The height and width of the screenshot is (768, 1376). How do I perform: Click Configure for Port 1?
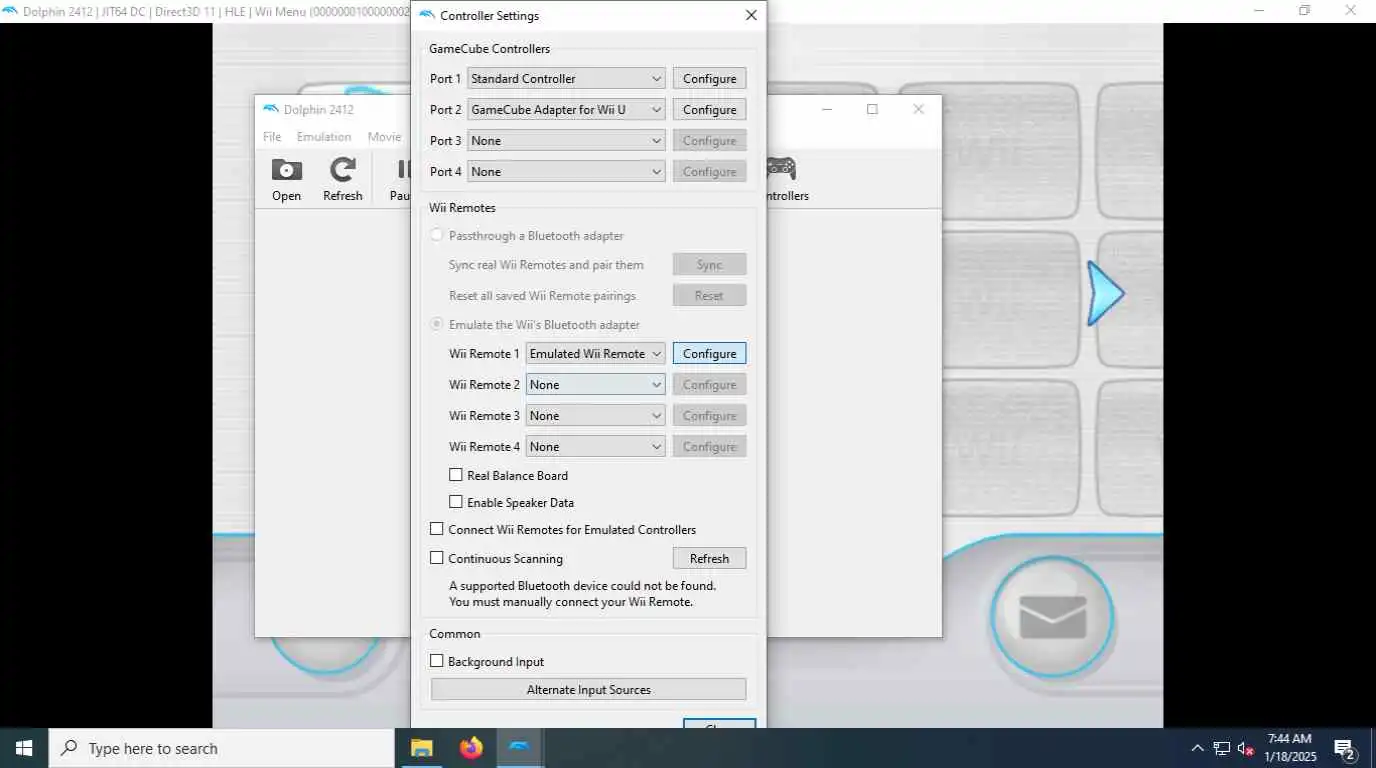click(x=709, y=78)
